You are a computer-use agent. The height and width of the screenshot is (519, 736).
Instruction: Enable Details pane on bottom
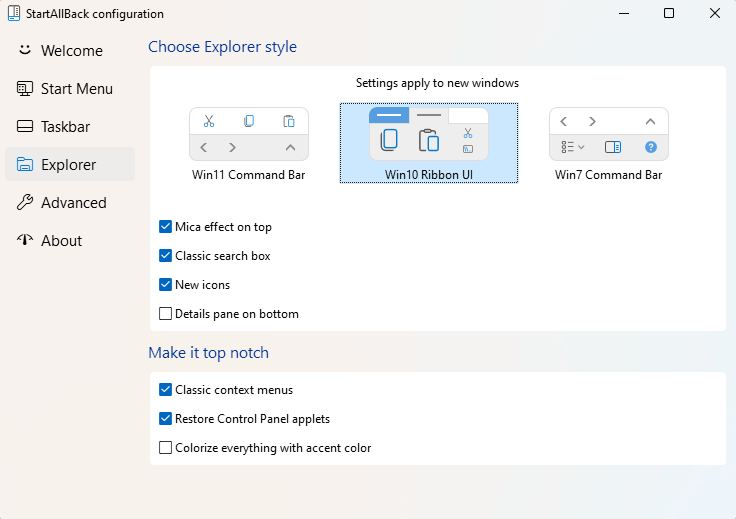pyautogui.click(x=166, y=314)
